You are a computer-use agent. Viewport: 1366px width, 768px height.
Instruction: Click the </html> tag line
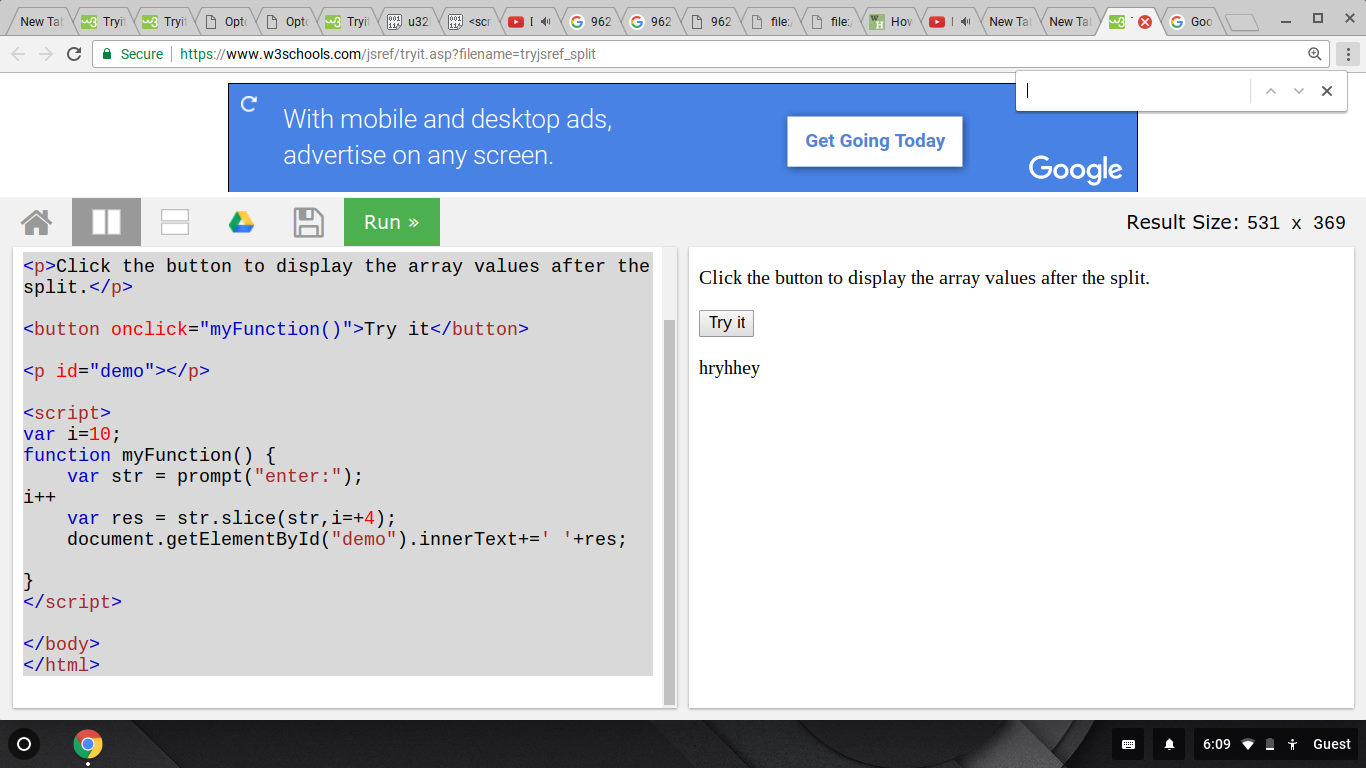coord(62,665)
